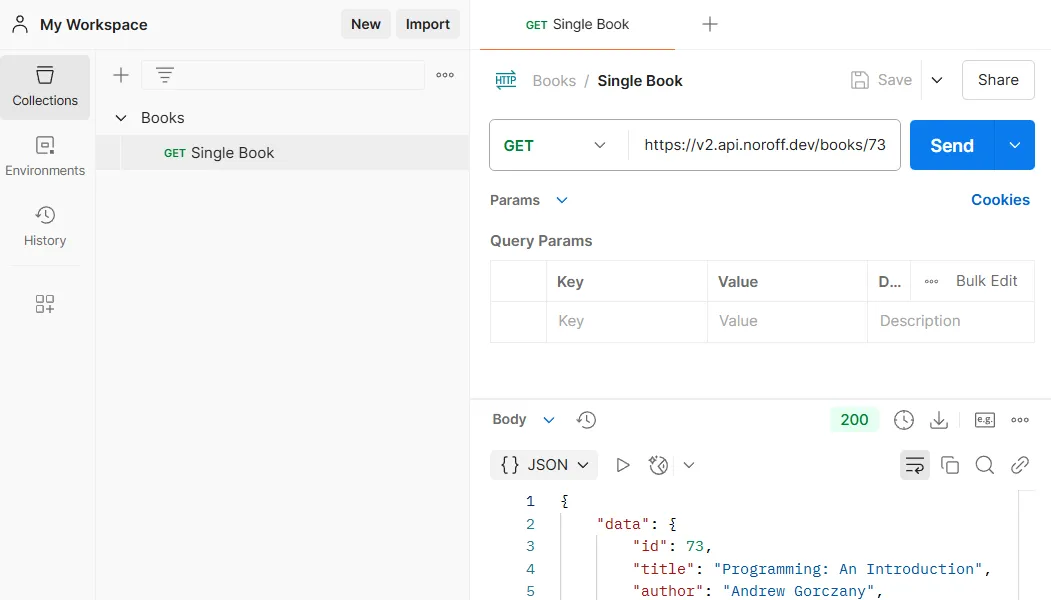Open the Environments sidebar panel
Screen dimensions: 1051x600
(x=45, y=156)
